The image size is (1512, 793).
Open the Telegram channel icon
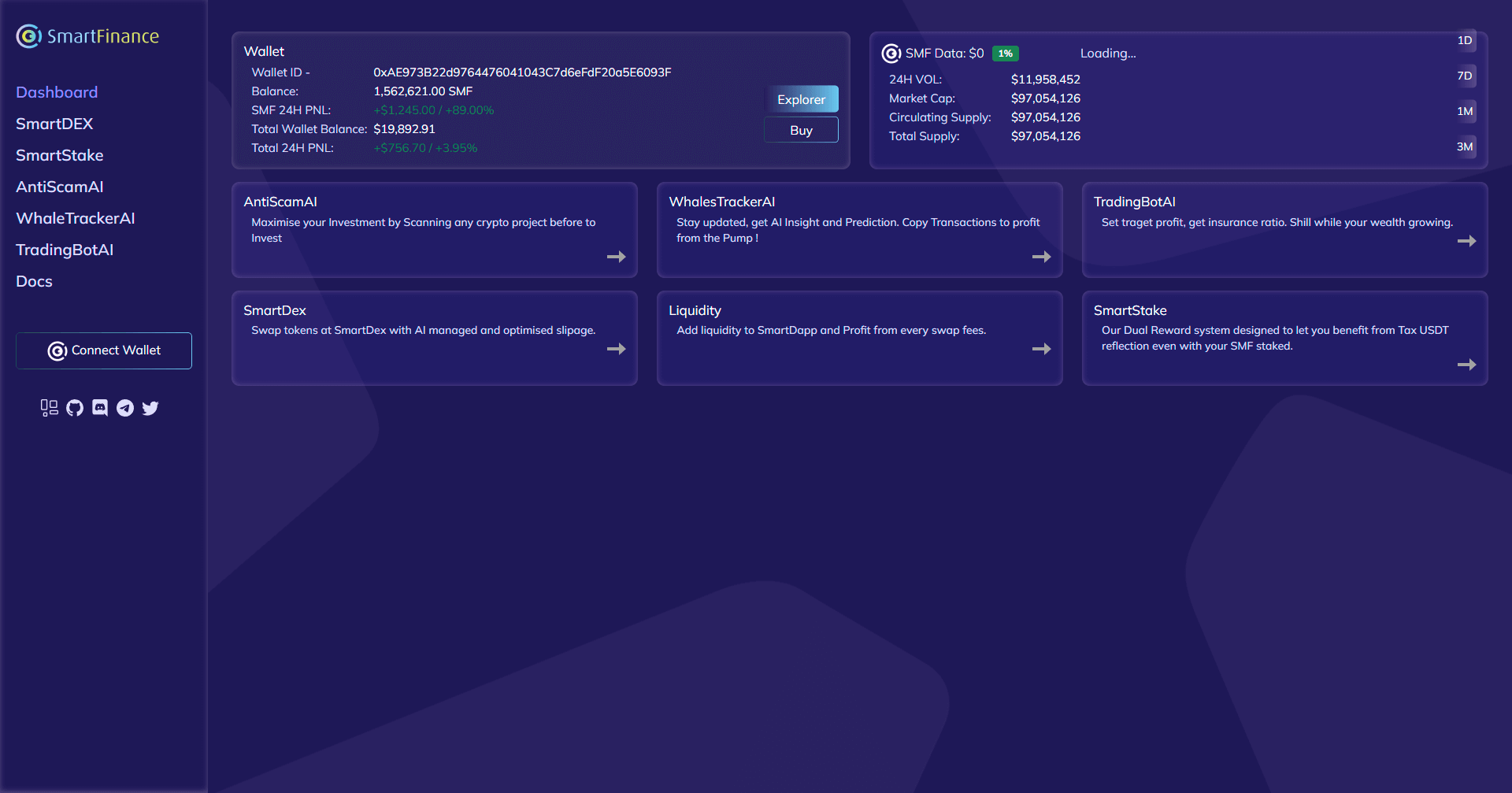pos(125,408)
